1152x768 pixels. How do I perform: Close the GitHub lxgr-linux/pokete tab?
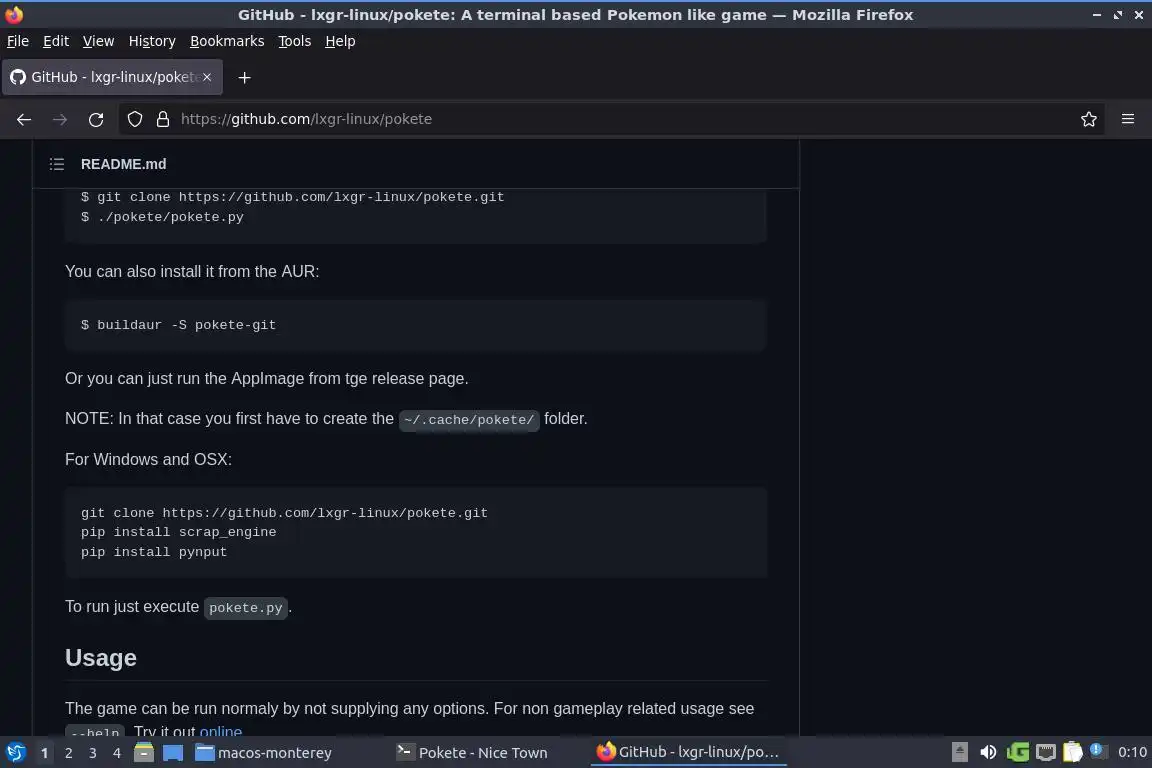point(207,77)
